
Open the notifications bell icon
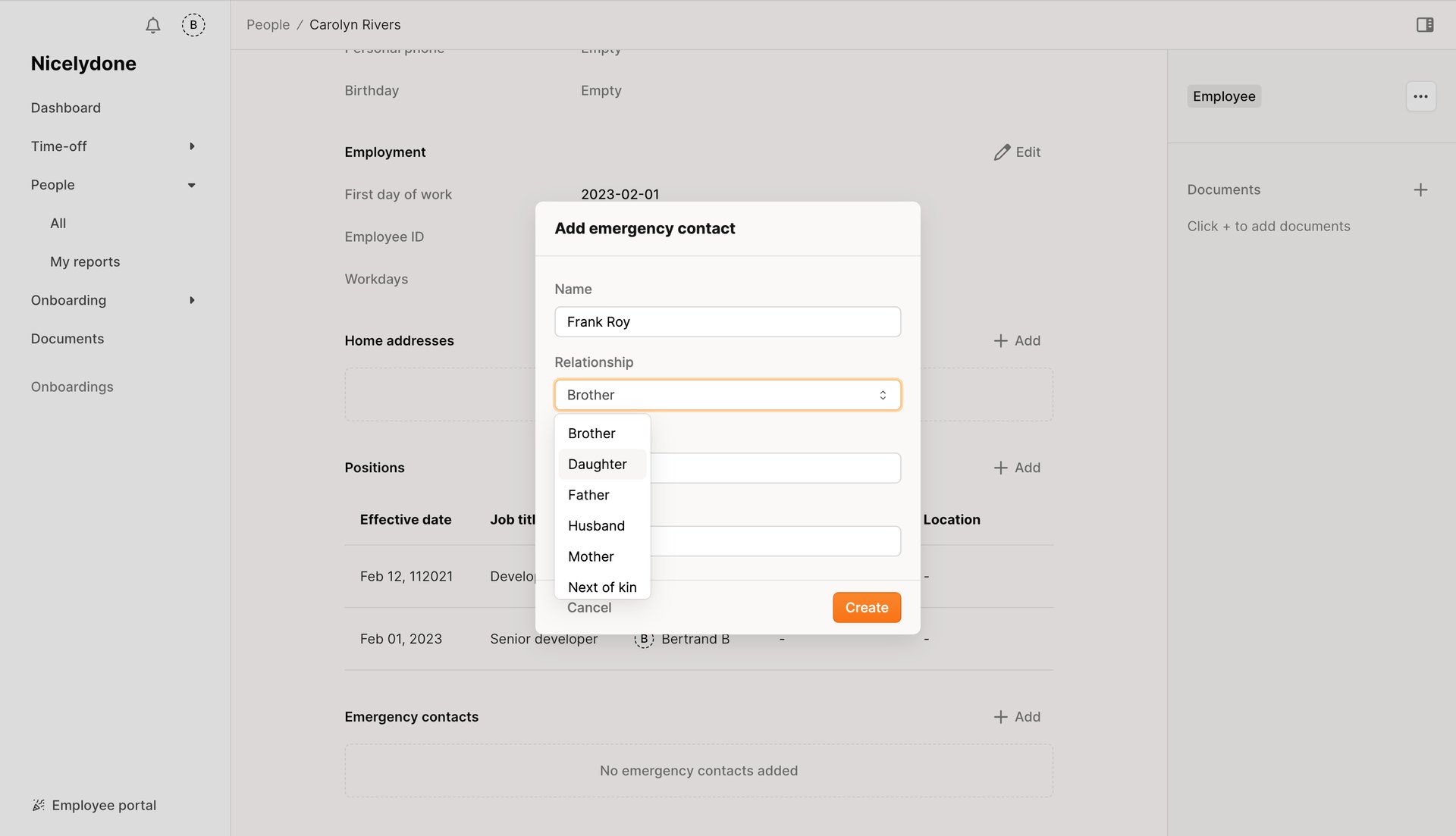point(152,25)
